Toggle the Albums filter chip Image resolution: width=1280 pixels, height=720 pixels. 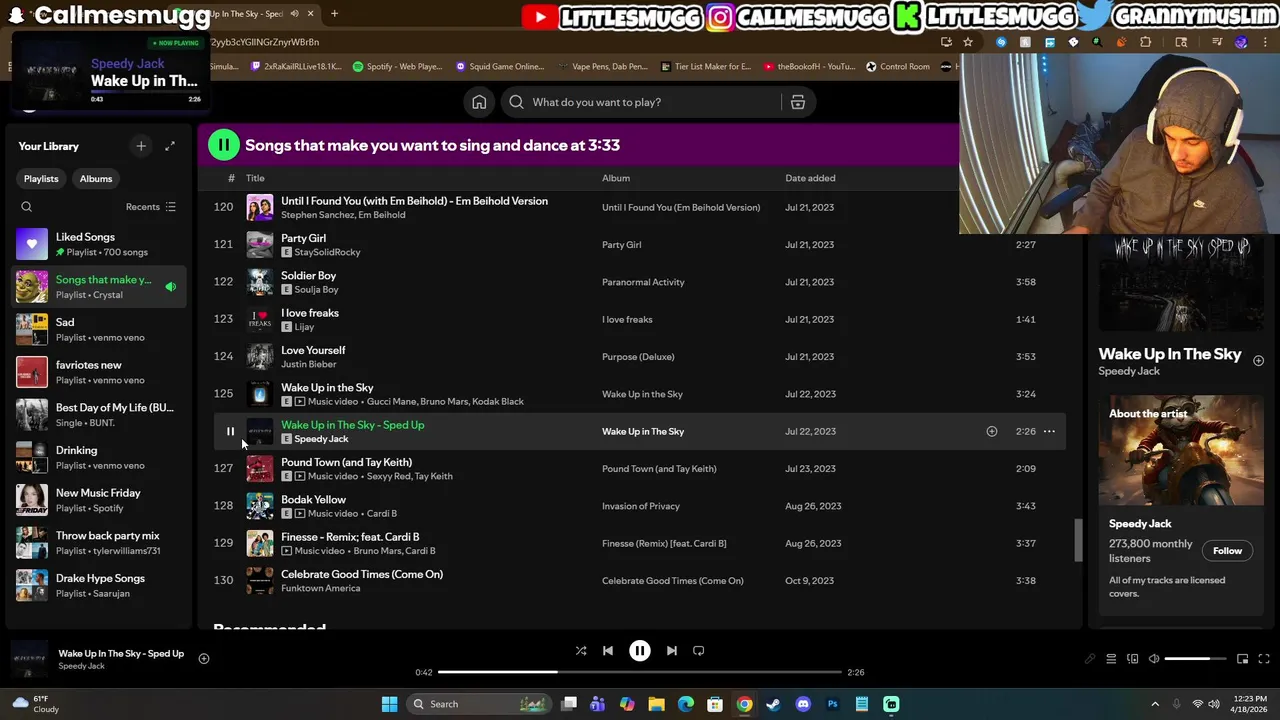click(x=96, y=179)
